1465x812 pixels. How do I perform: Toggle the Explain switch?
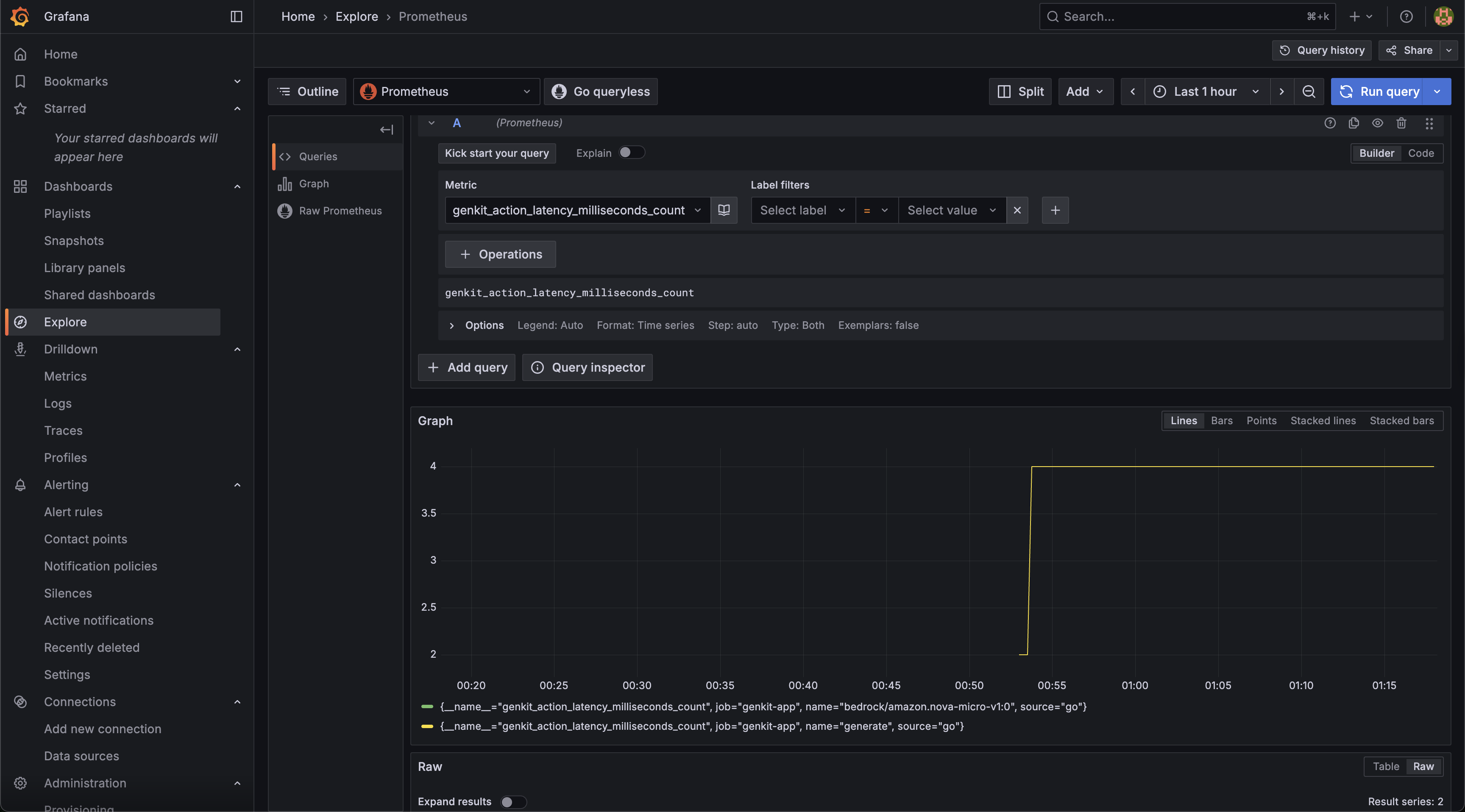point(631,153)
